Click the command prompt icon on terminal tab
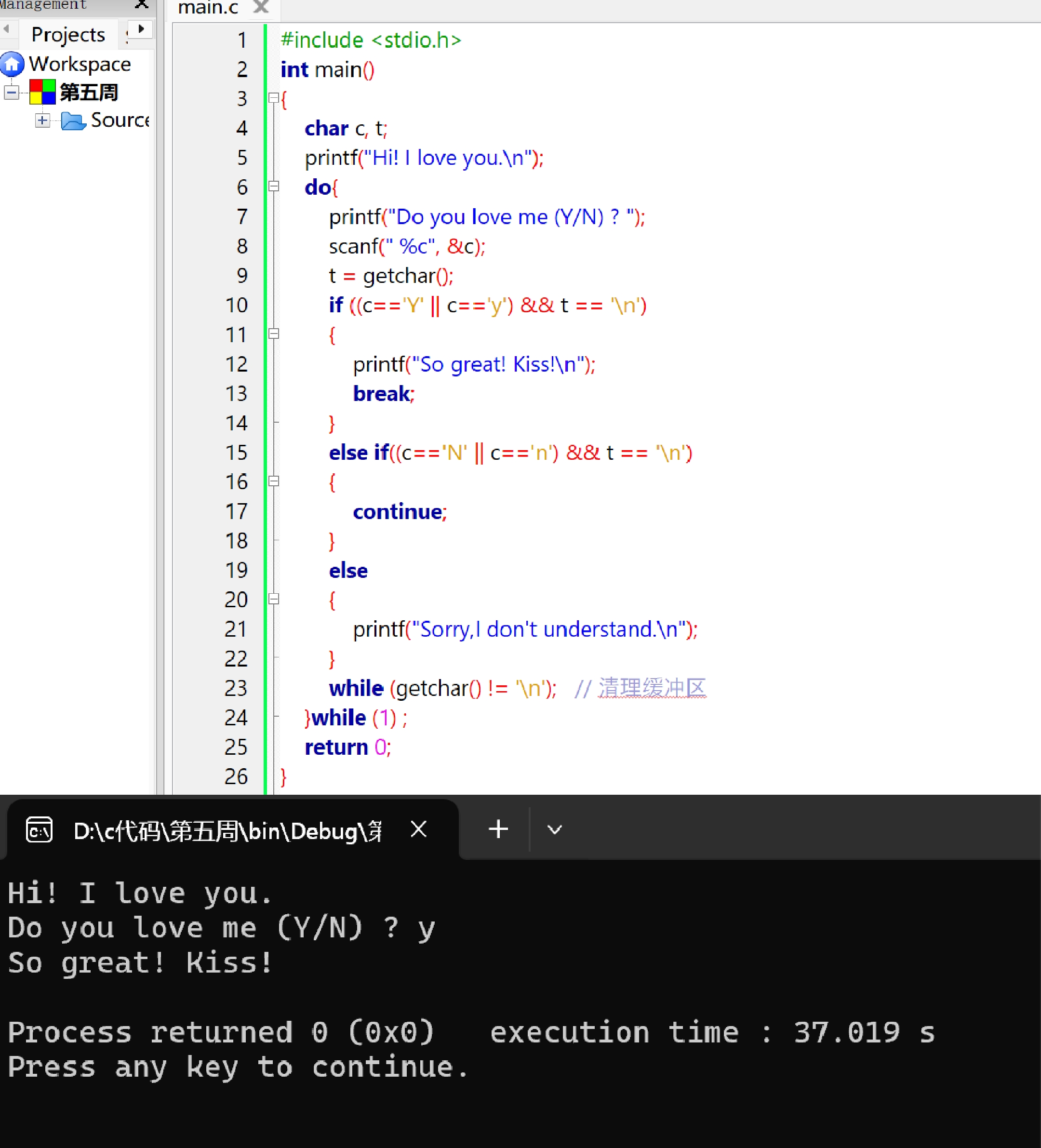This screenshot has height=1148, width=1041. click(x=39, y=830)
